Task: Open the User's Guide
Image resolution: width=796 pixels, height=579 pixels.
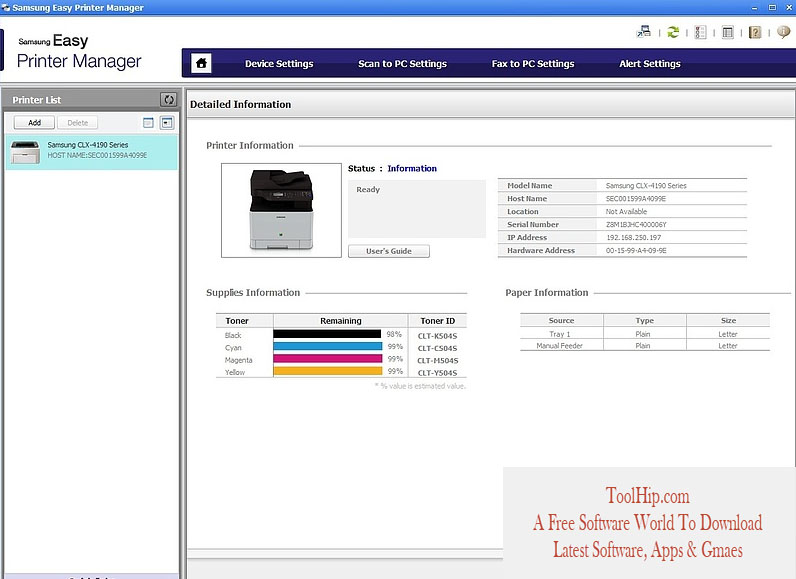Action: point(389,251)
